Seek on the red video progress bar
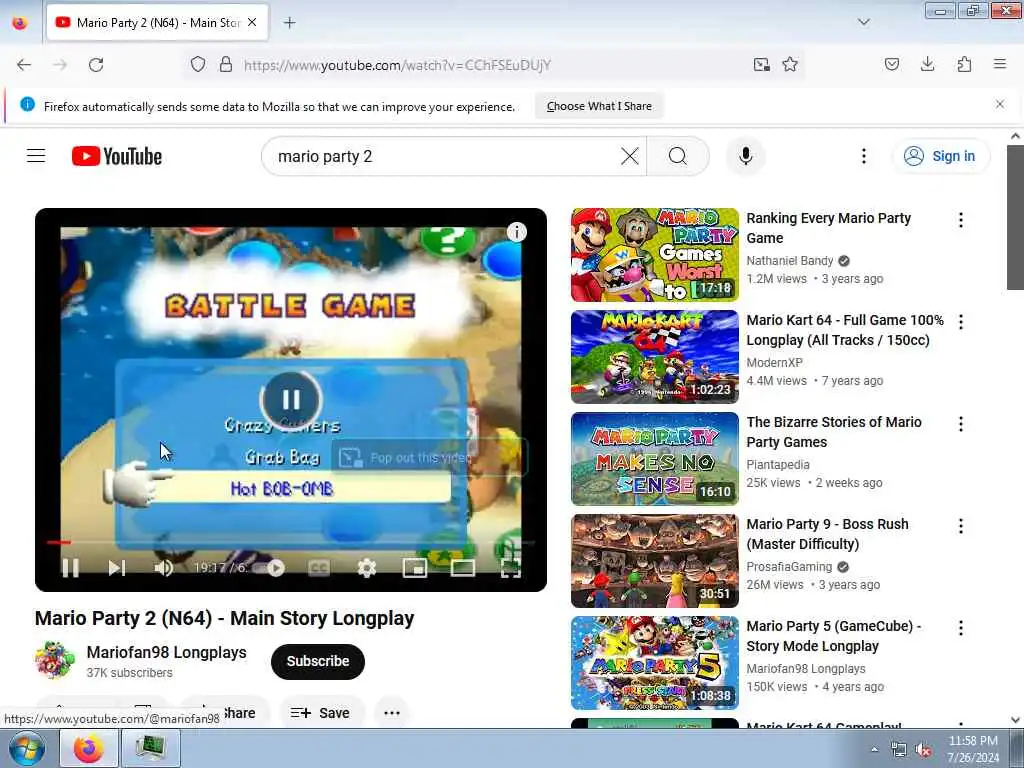Image resolution: width=1024 pixels, height=768 pixels. pos(291,542)
